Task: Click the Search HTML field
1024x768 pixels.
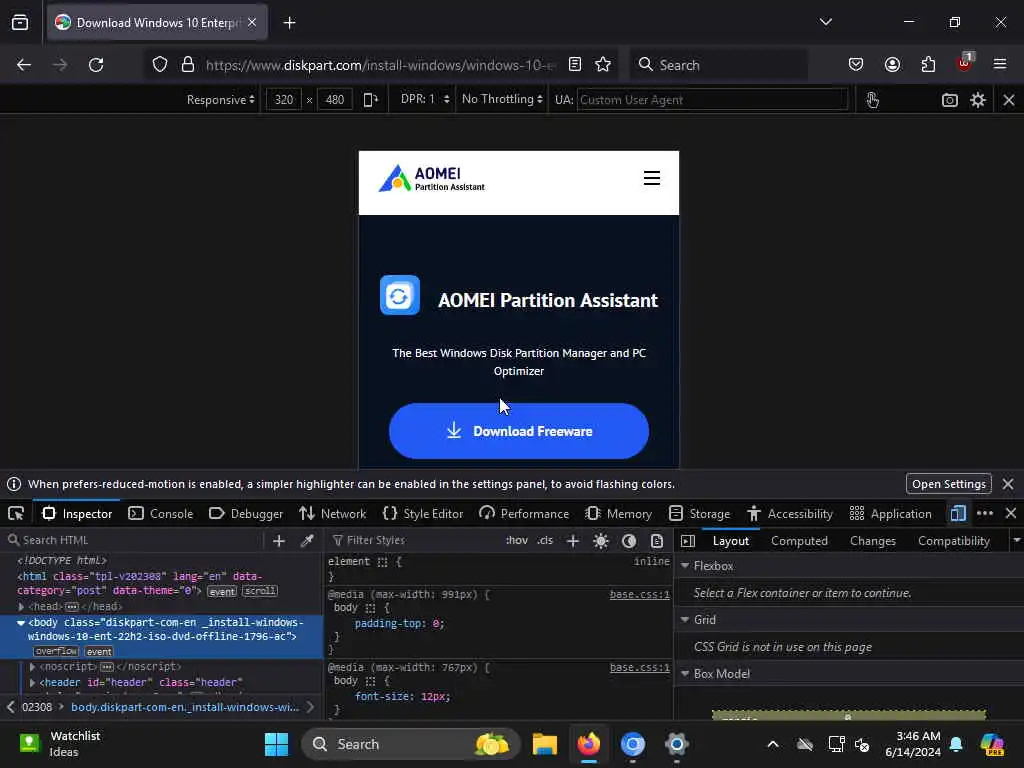Action: click(134, 540)
